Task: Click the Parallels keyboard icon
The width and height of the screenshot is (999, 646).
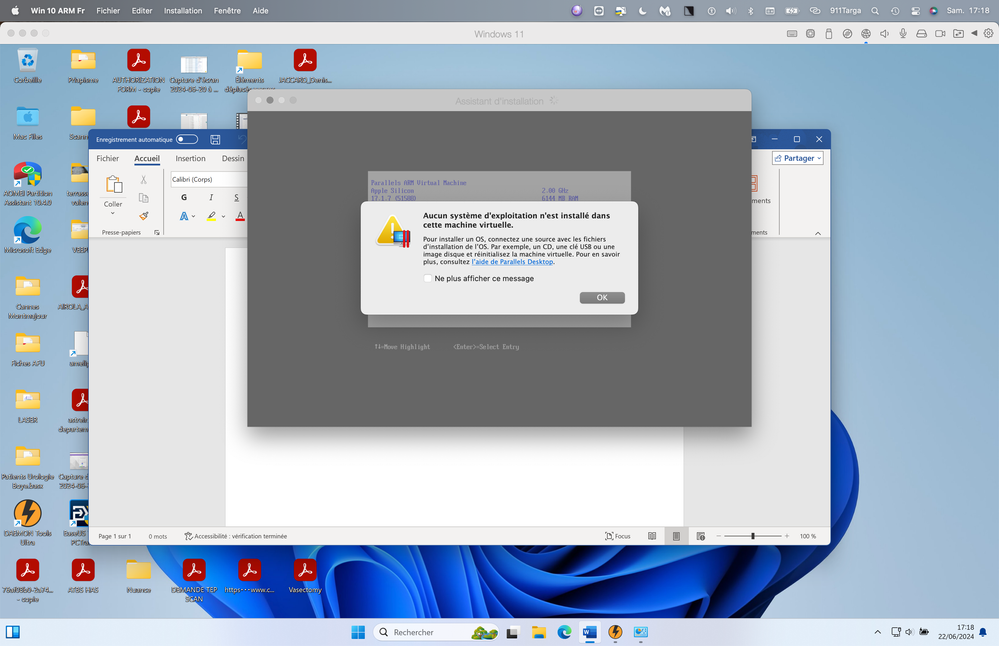Action: [792, 34]
